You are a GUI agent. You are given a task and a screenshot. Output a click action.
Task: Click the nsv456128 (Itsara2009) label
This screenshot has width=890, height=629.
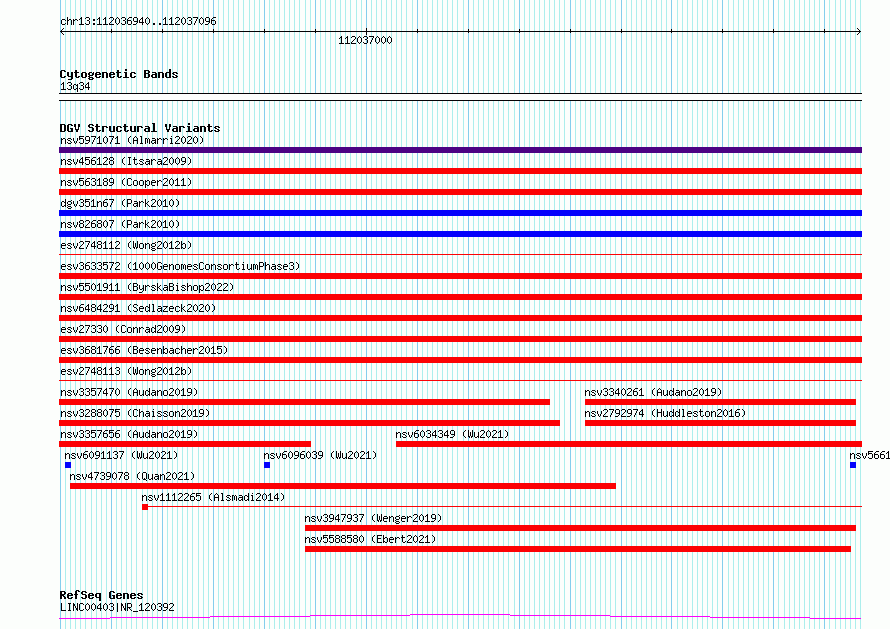tap(126, 161)
